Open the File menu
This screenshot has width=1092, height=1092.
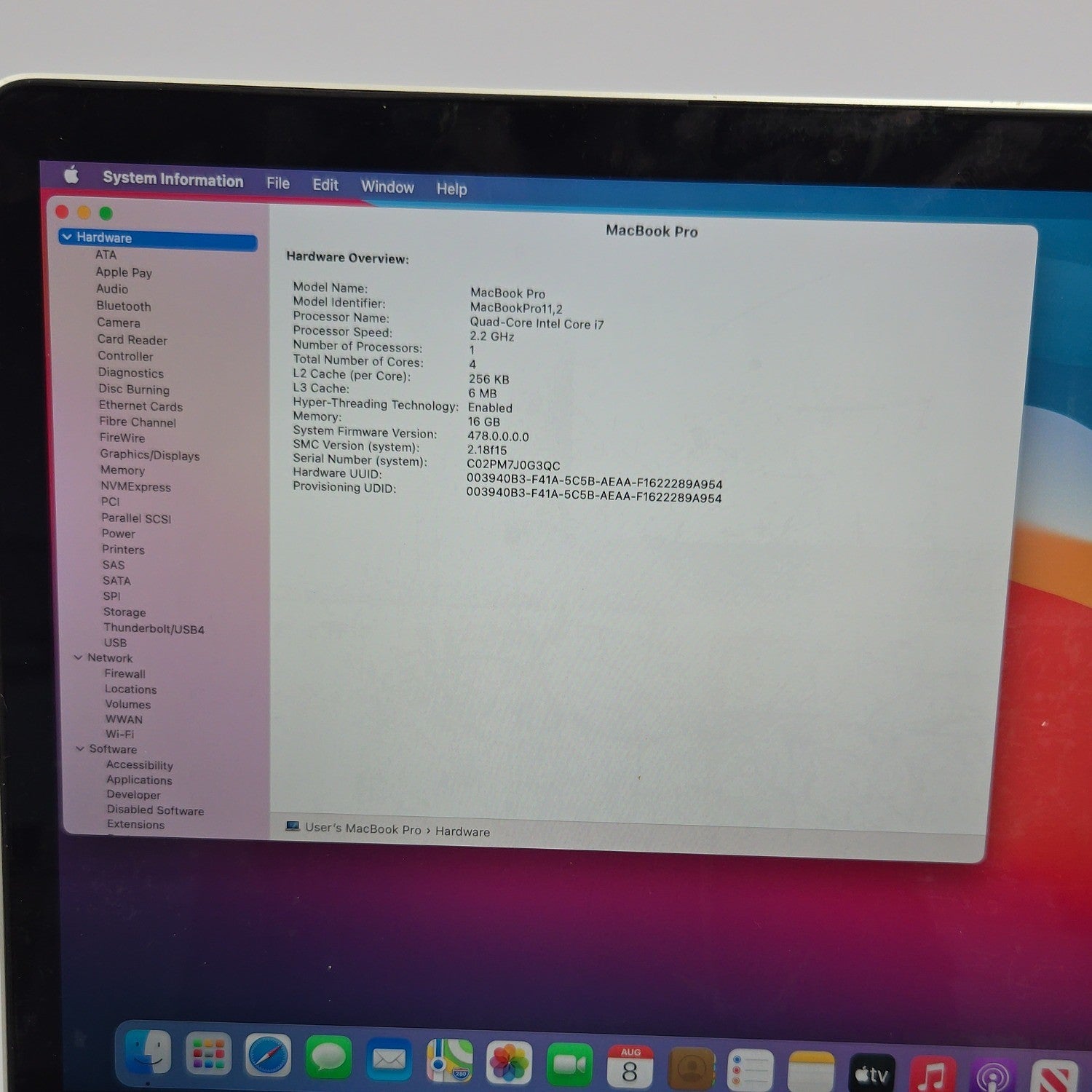278,183
